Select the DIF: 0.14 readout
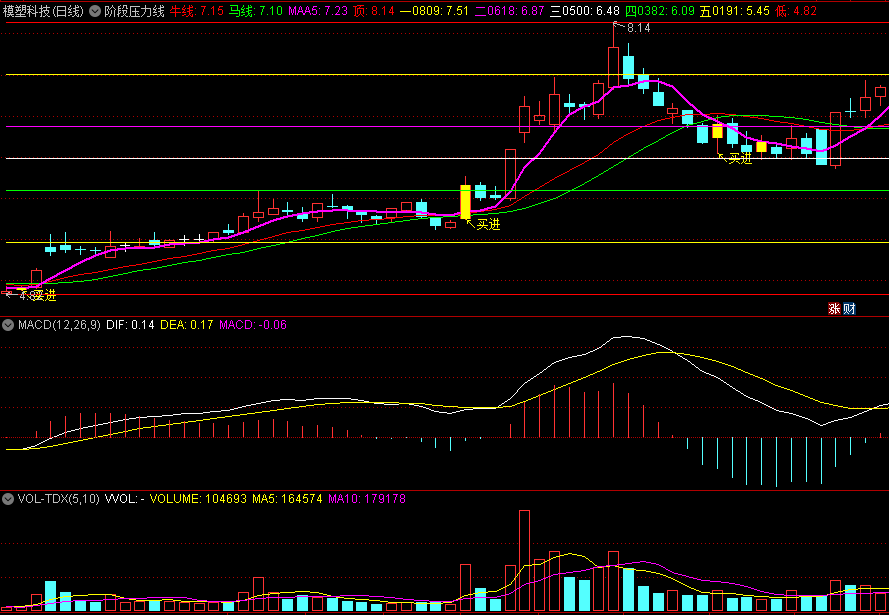The height and width of the screenshot is (615, 889). [130, 325]
